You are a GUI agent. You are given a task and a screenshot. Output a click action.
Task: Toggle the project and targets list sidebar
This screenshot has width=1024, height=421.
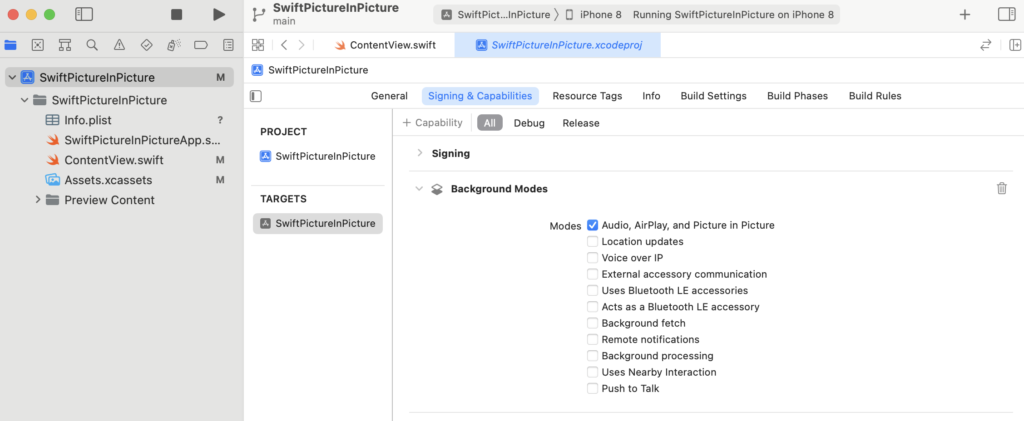[x=256, y=96]
